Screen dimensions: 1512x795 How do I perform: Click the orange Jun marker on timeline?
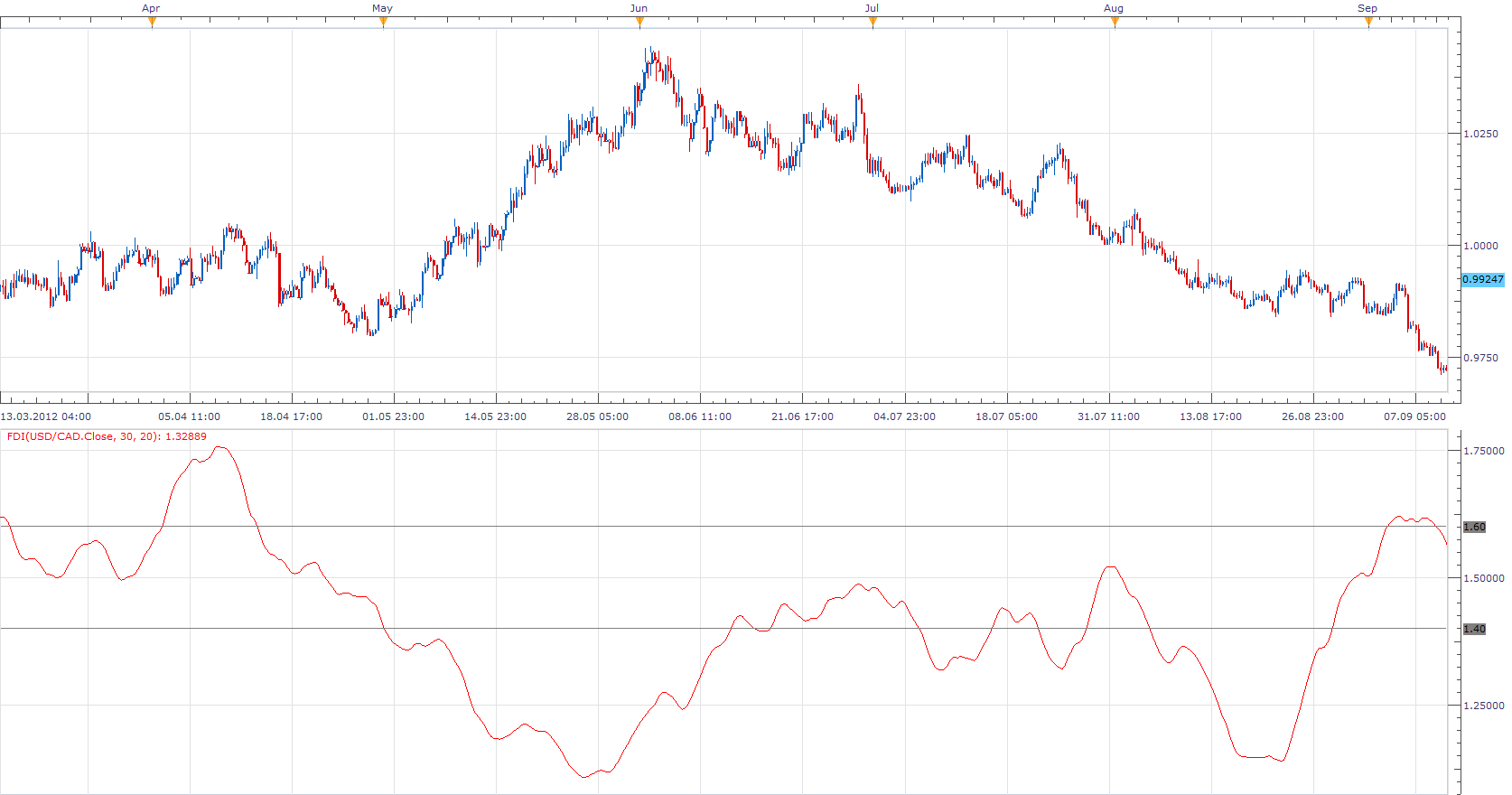coord(639,23)
